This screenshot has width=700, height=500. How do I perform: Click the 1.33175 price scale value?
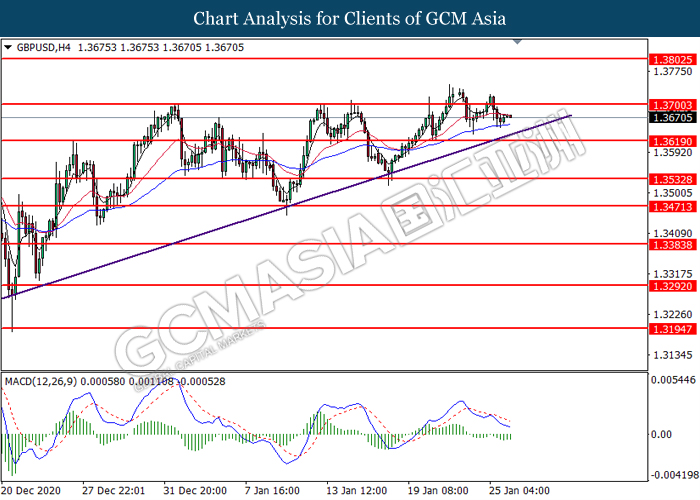(x=672, y=274)
